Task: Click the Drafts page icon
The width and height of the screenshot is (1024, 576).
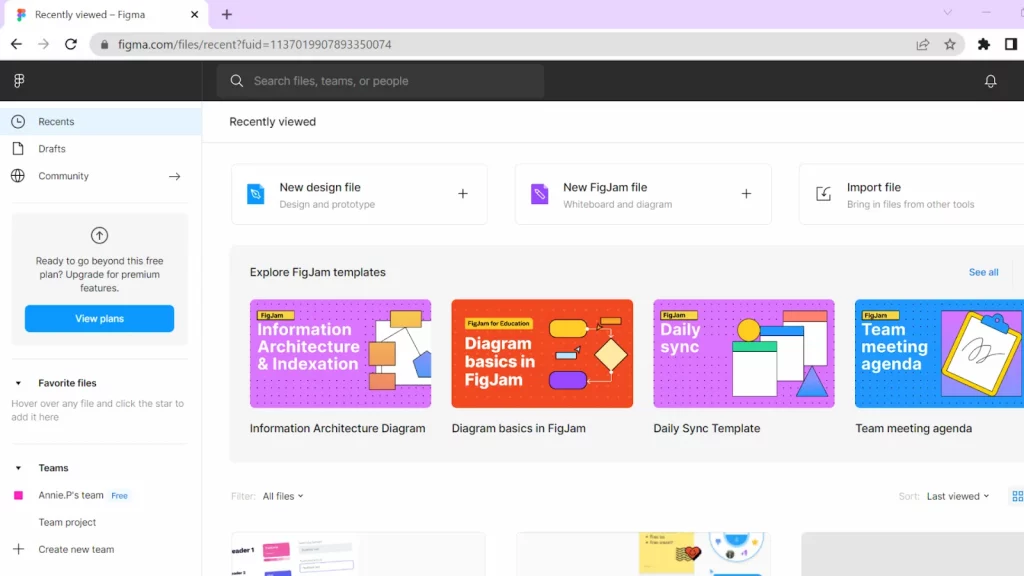Action: click(18, 148)
